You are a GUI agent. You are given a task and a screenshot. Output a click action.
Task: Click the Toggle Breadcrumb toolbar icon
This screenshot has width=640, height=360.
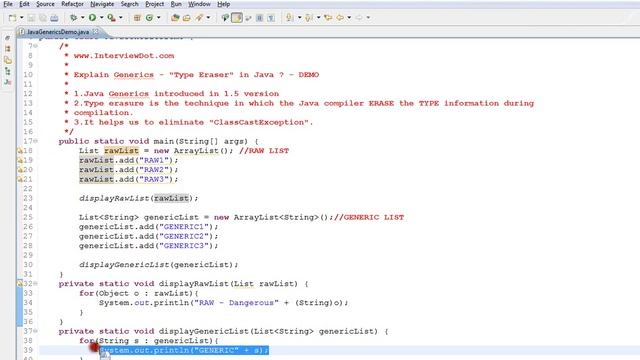(x=225, y=18)
